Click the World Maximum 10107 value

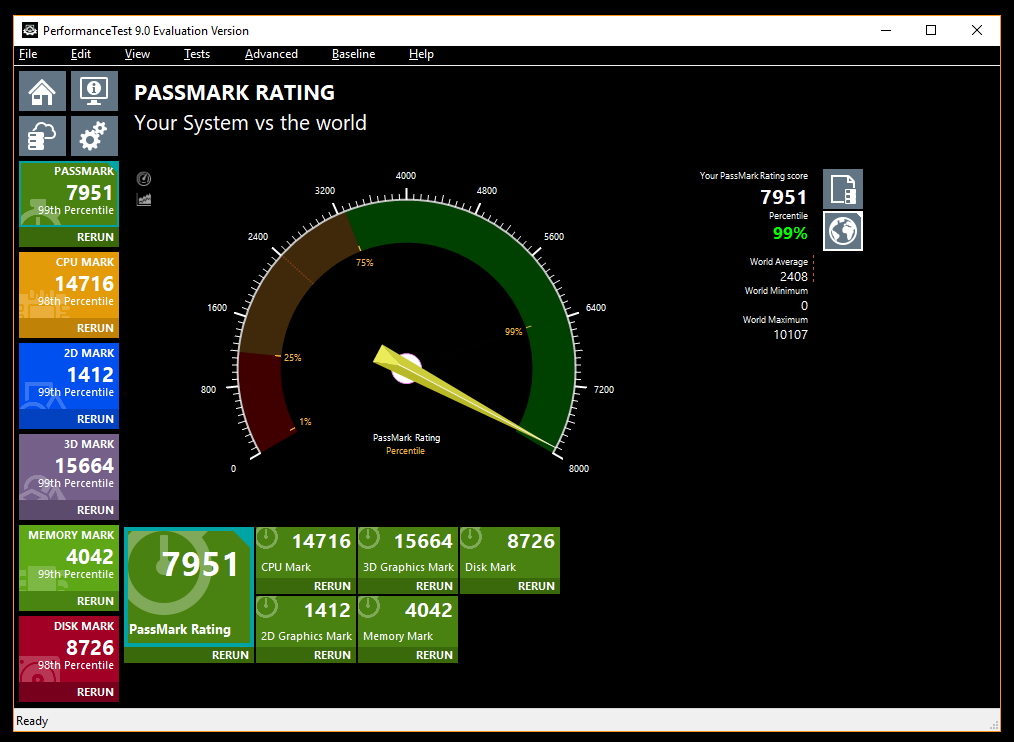point(791,334)
